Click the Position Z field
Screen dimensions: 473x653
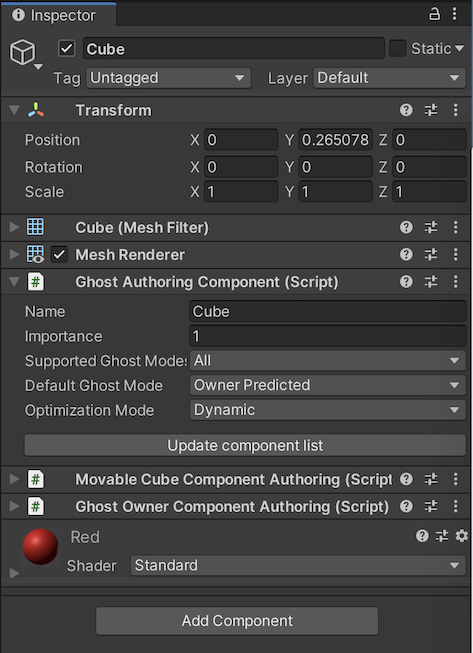pyautogui.click(x=429, y=140)
